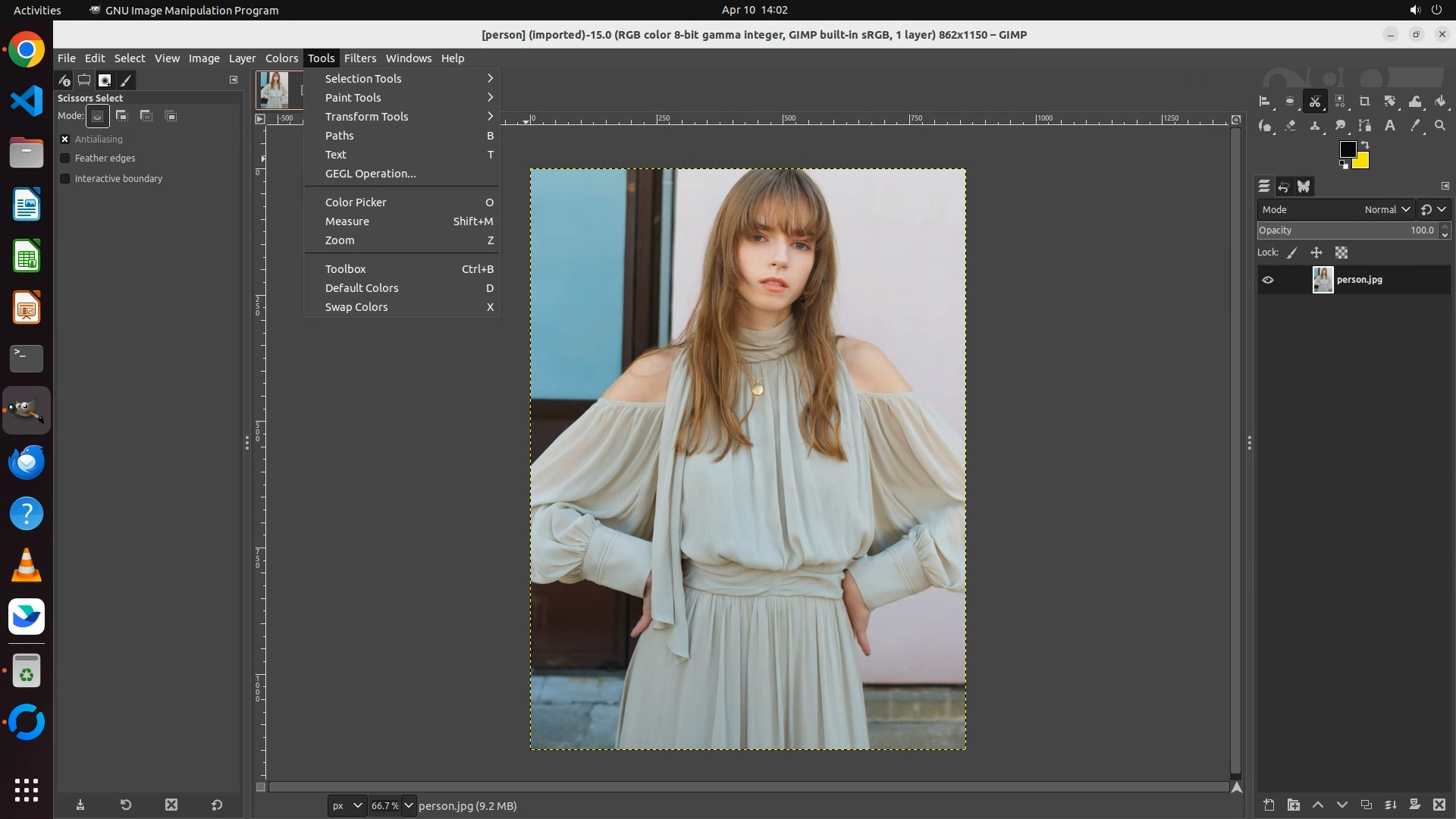
Task: Hide the person.jpg layer eye
Action: 1268,280
